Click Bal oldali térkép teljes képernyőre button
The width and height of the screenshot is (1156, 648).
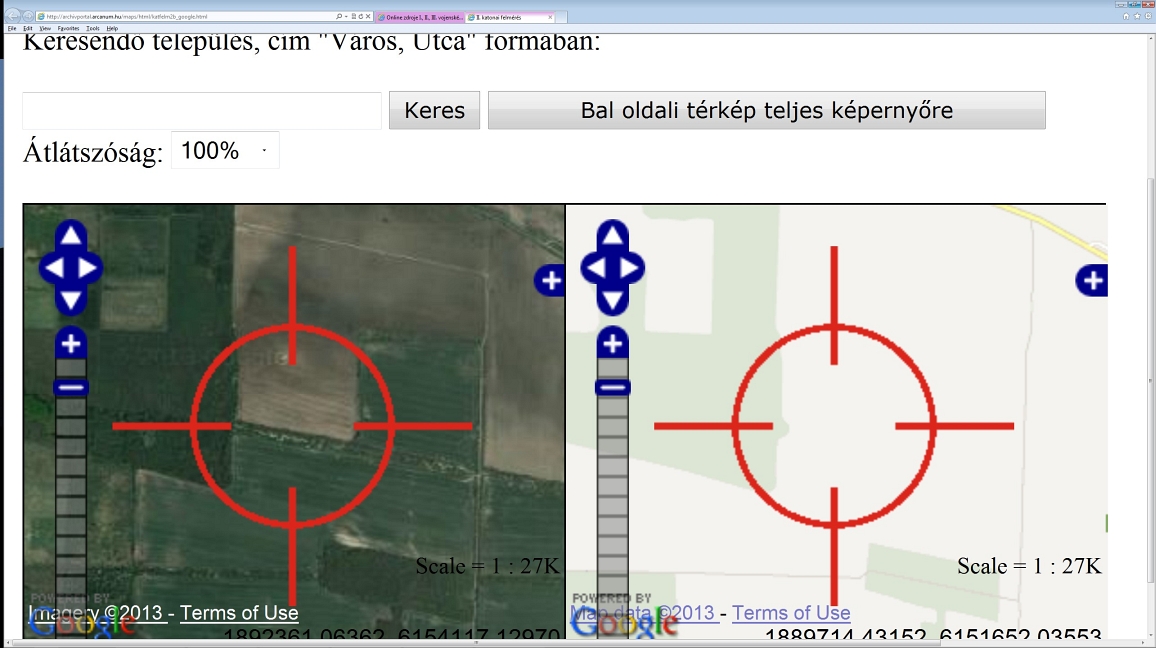click(x=767, y=111)
